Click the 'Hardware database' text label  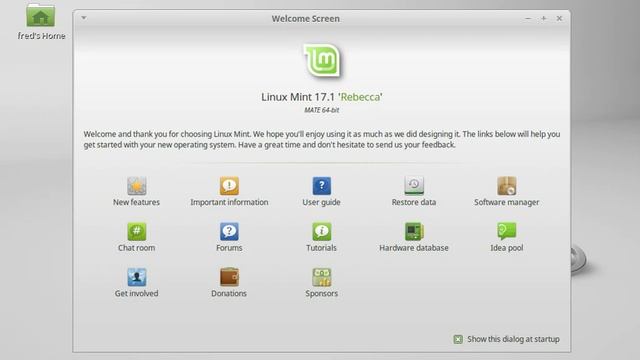[414, 248]
